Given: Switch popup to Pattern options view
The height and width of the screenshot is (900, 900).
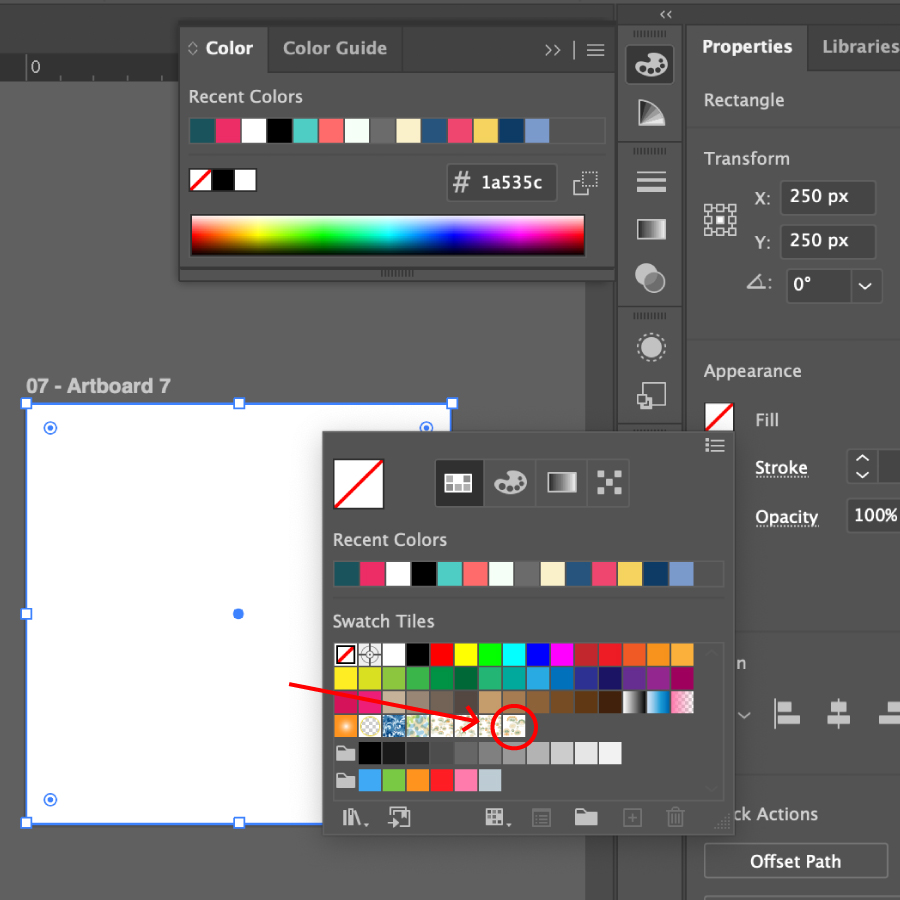Looking at the screenshot, I should click(608, 483).
